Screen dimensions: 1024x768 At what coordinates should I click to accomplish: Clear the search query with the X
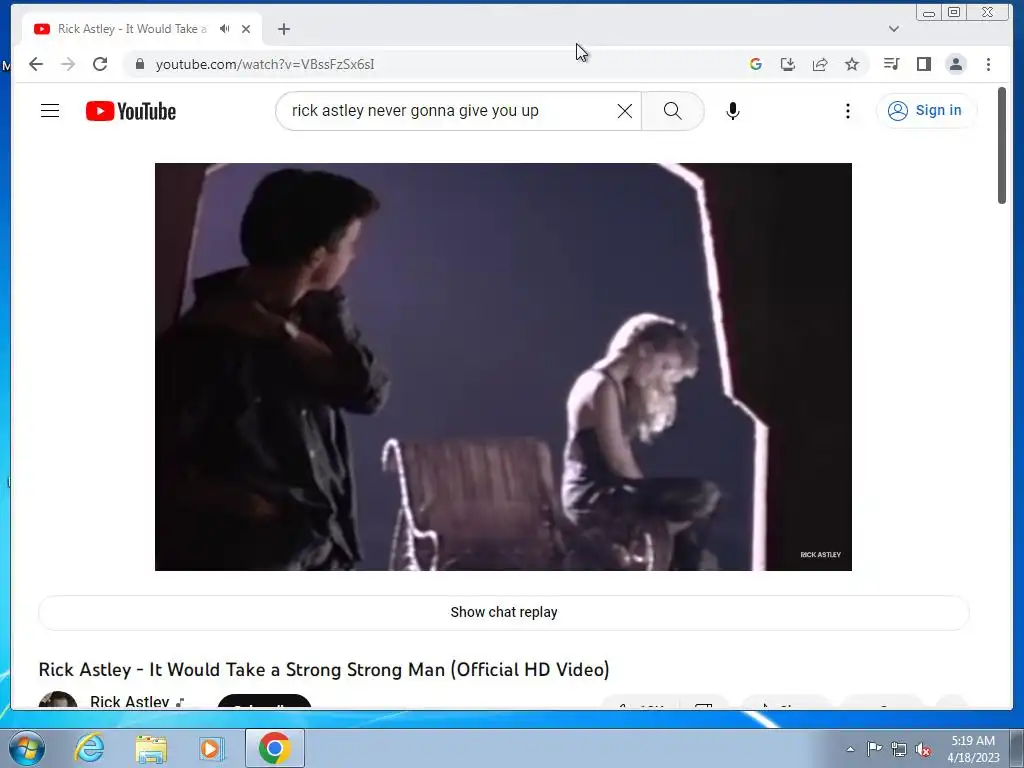pos(624,111)
